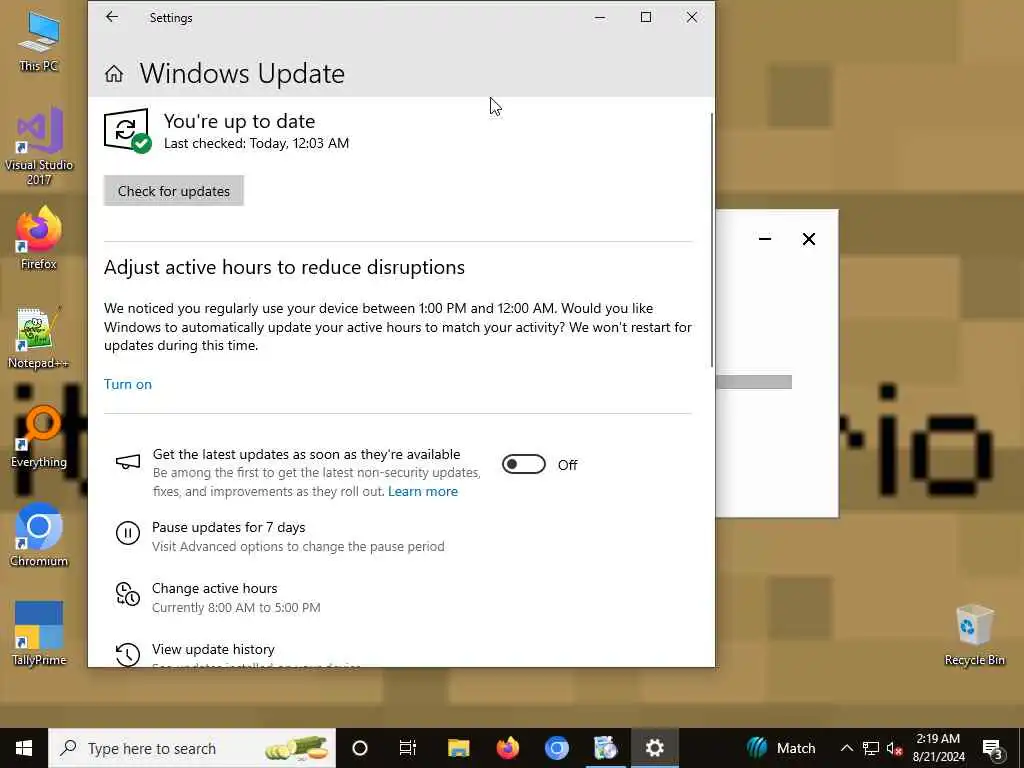Click Check for updates button
This screenshot has width=1024, height=768.
coord(174,191)
